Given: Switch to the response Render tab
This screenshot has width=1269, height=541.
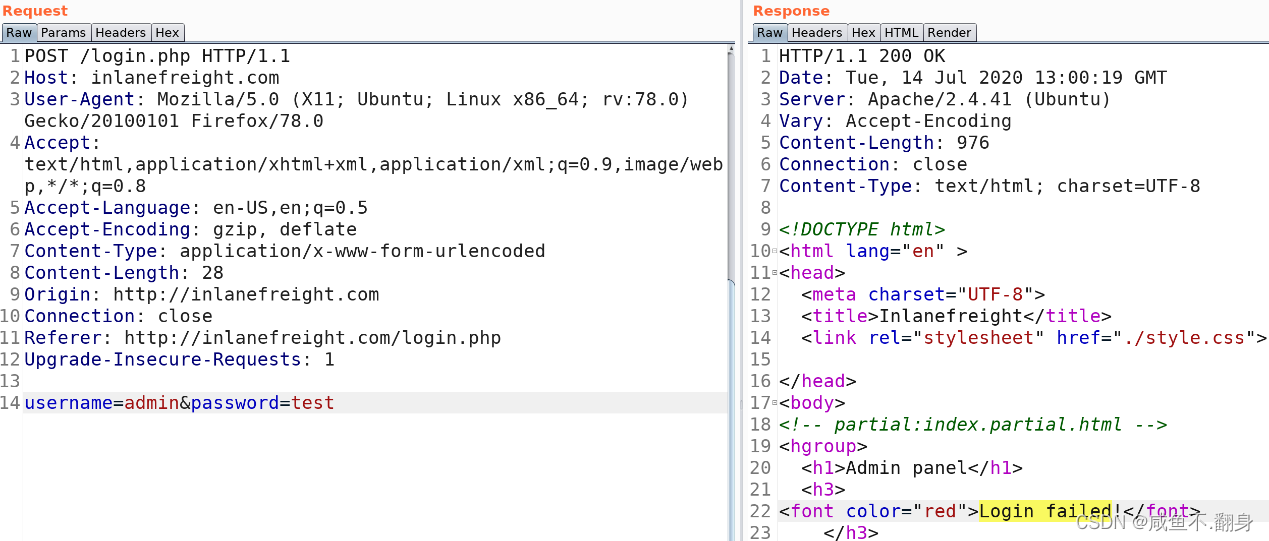Looking at the screenshot, I should coord(949,33).
